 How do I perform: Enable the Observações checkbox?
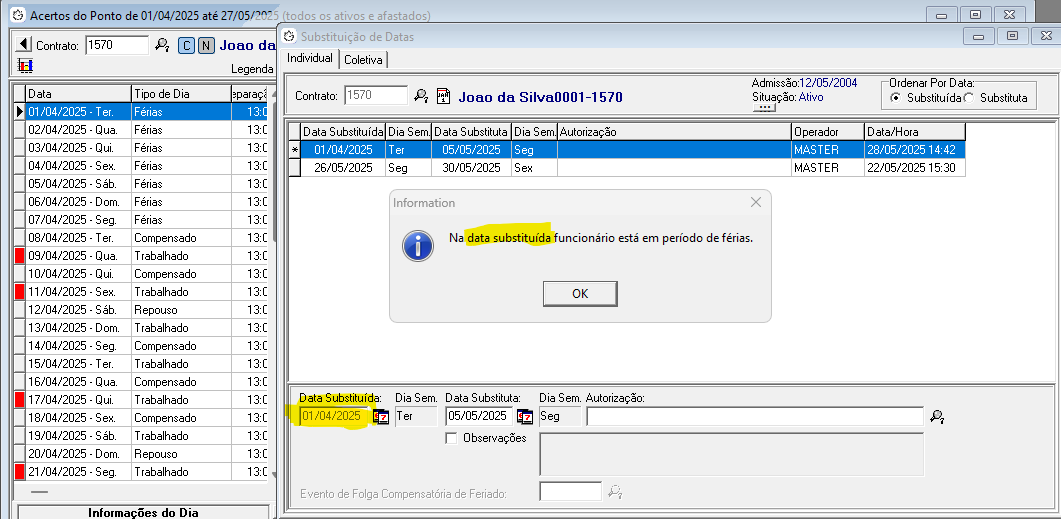452,438
